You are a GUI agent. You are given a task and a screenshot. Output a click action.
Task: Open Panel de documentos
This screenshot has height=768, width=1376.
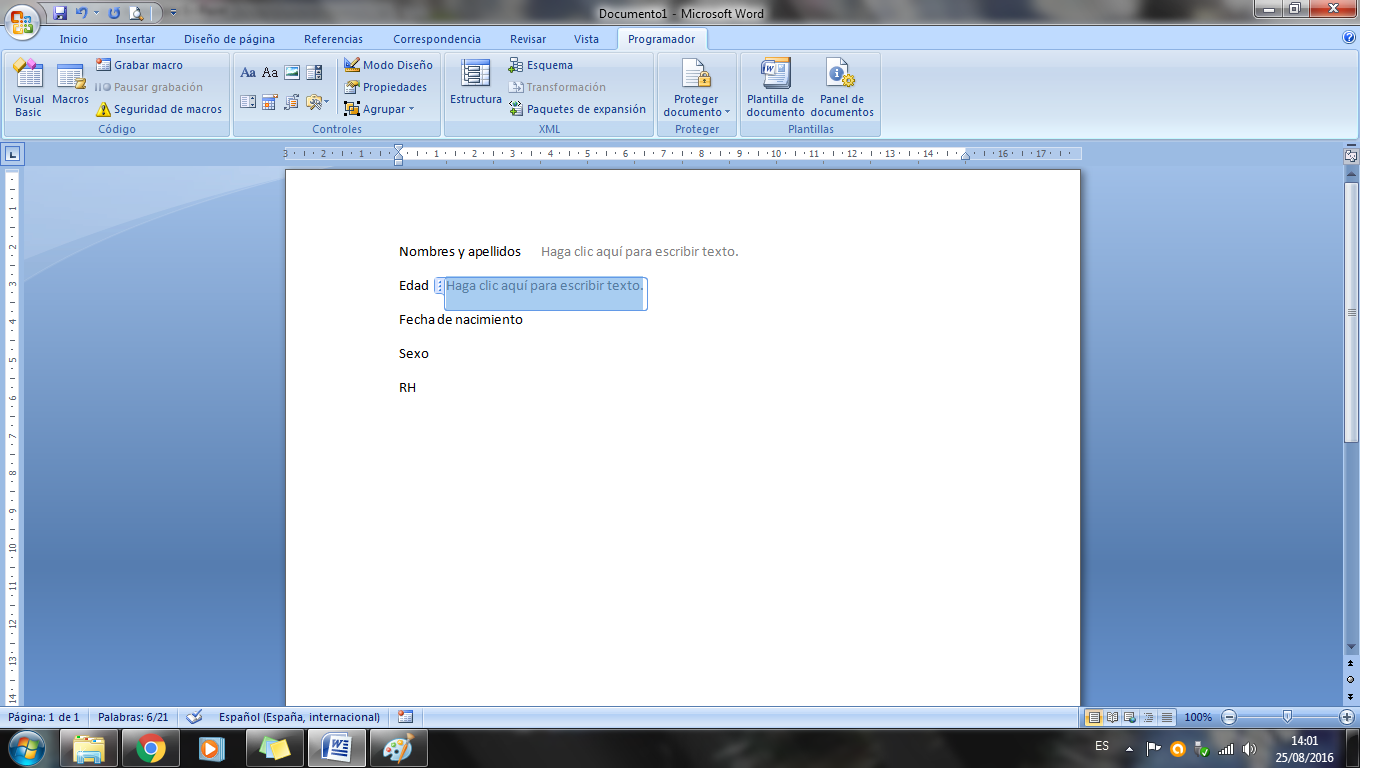coord(842,90)
